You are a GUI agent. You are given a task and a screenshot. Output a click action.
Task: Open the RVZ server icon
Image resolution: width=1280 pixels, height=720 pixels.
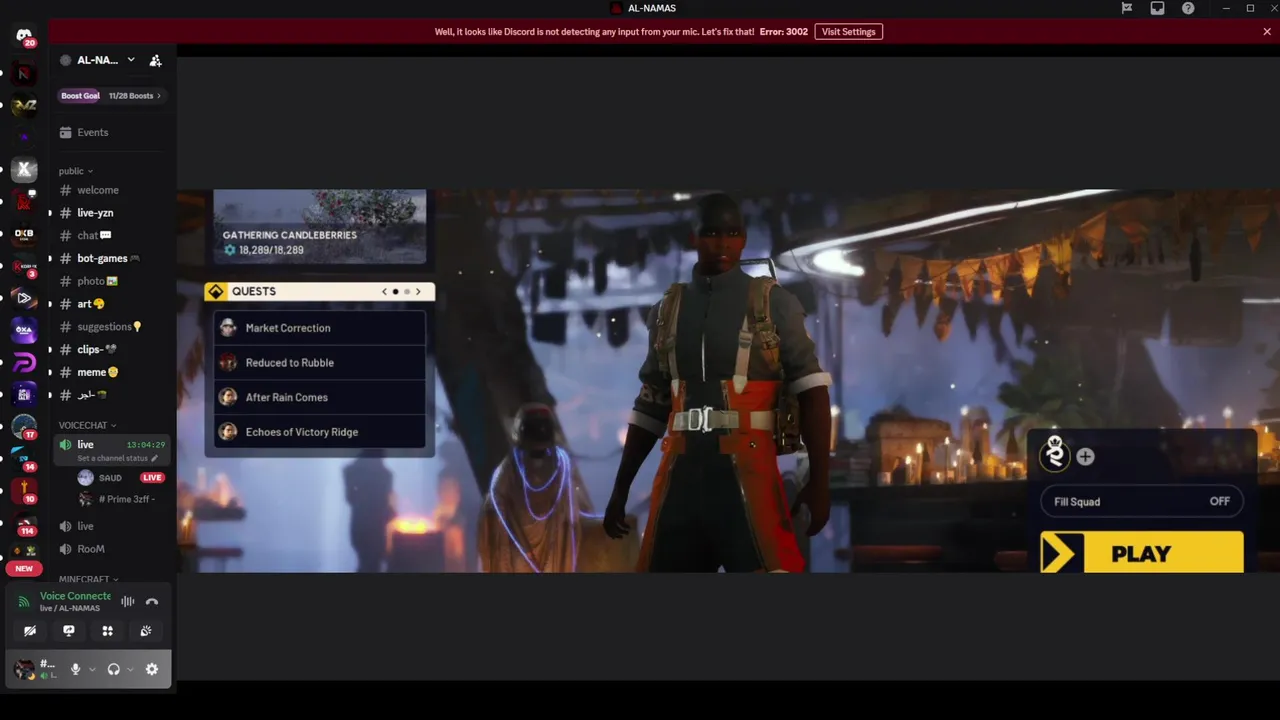pyautogui.click(x=24, y=105)
